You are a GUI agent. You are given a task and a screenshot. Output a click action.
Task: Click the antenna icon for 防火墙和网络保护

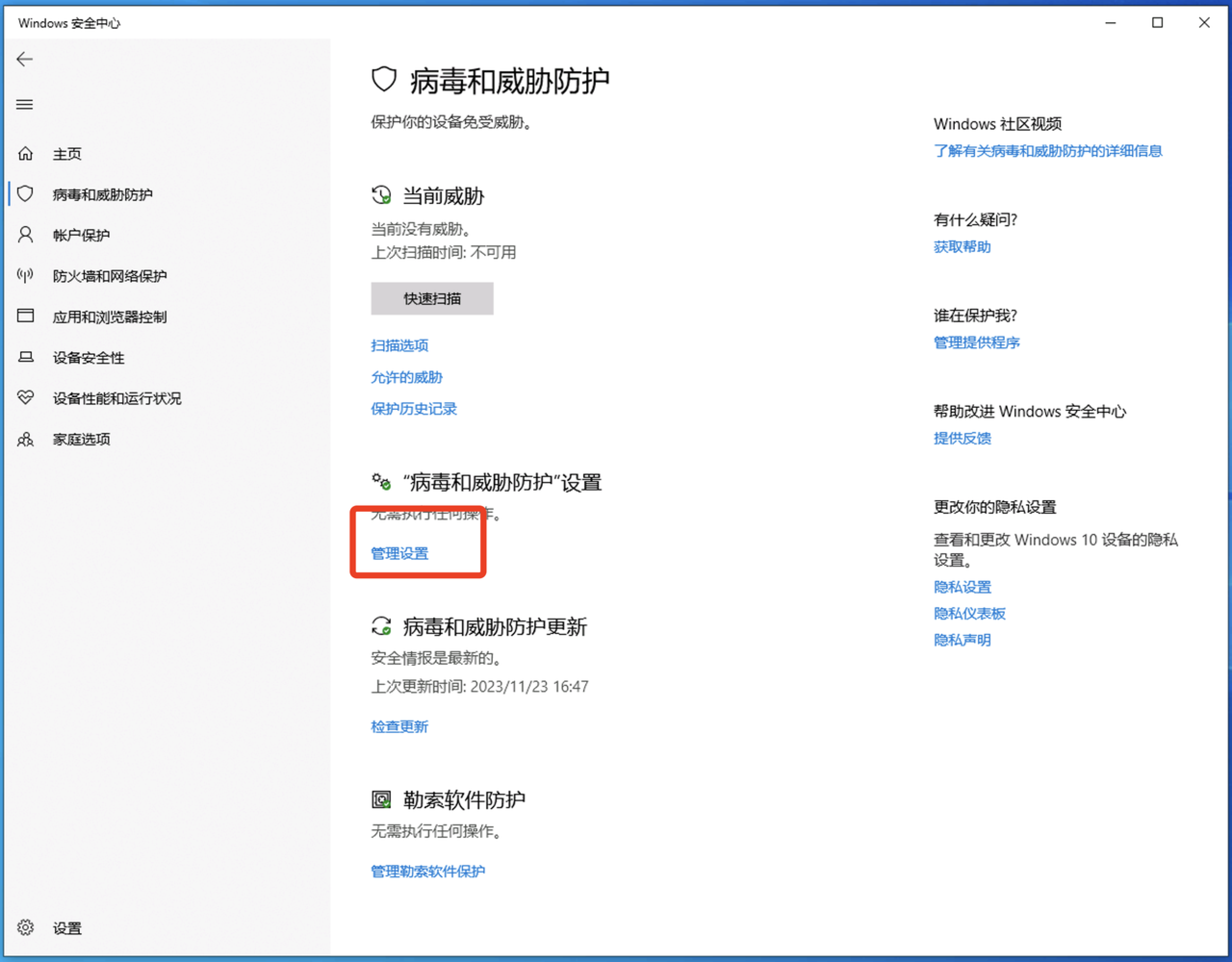26,275
